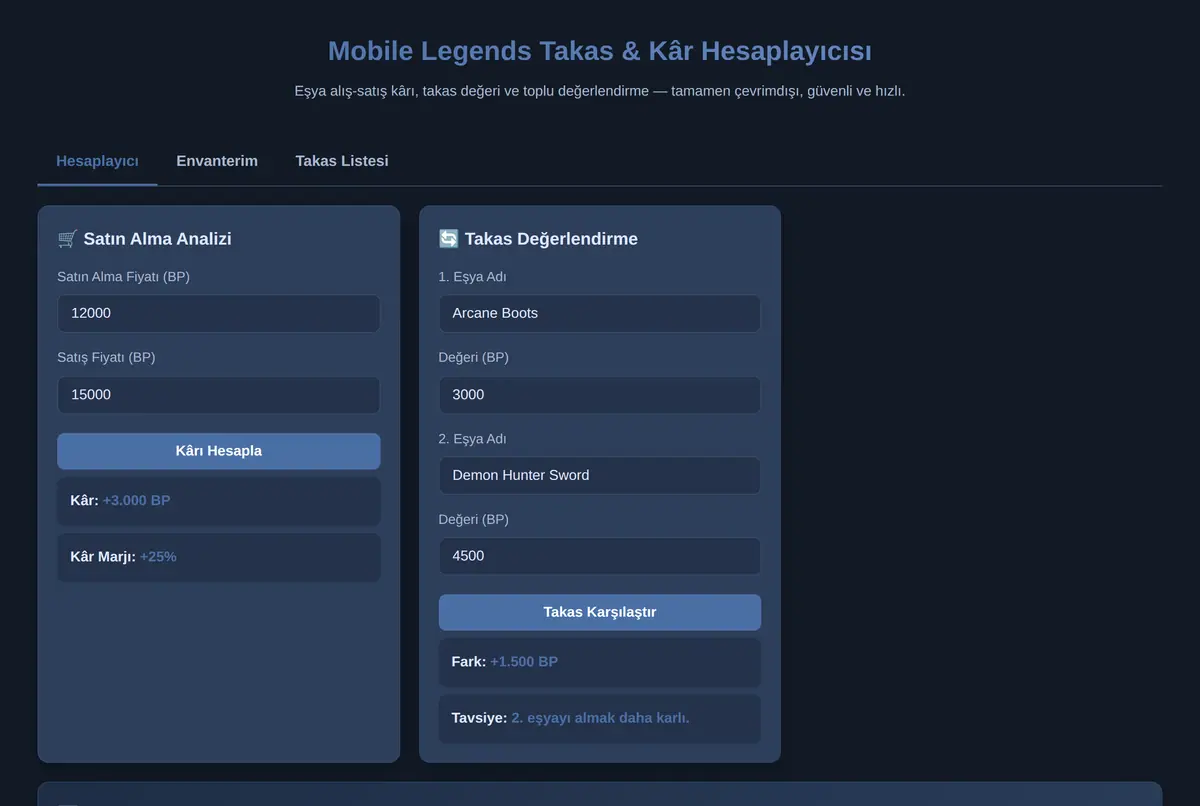Focus the Satın Alma Fiyatı field showing 12000
This screenshot has width=1200, height=806.
[x=219, y=313]
